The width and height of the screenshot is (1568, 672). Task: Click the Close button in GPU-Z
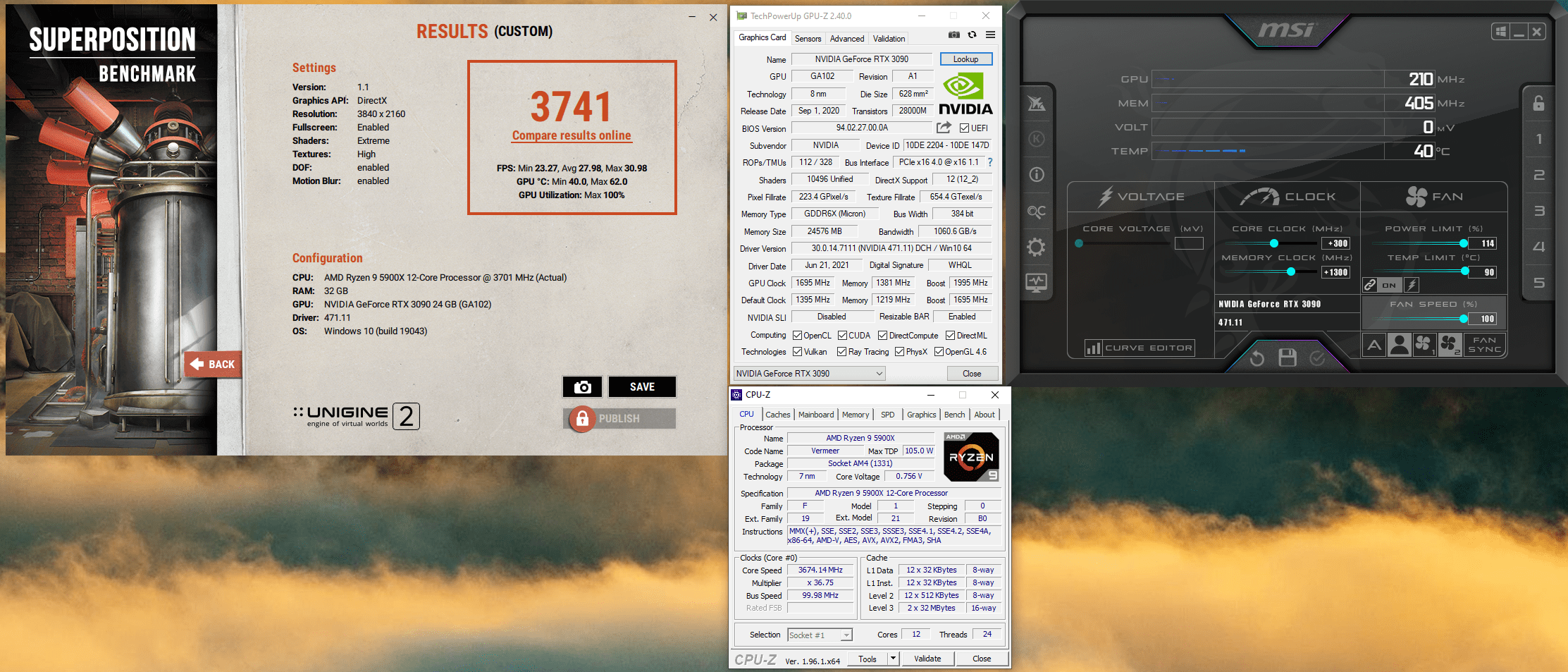[972, 374]
